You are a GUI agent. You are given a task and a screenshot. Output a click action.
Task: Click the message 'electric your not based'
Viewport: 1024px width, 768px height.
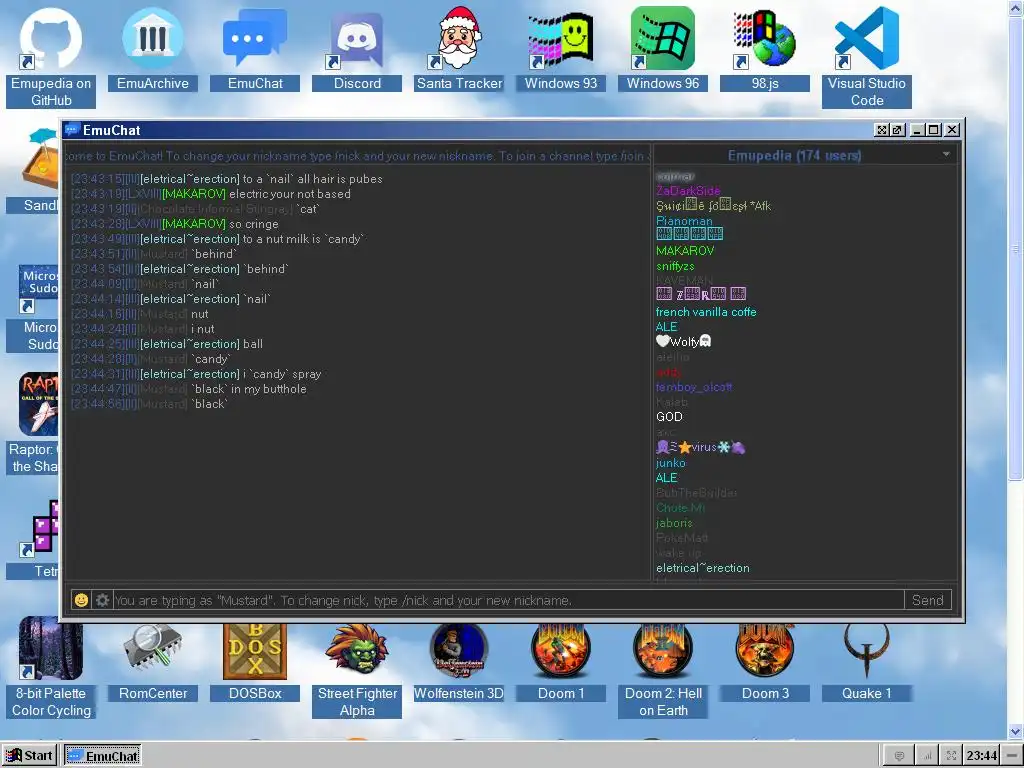(x=289, y=194)
